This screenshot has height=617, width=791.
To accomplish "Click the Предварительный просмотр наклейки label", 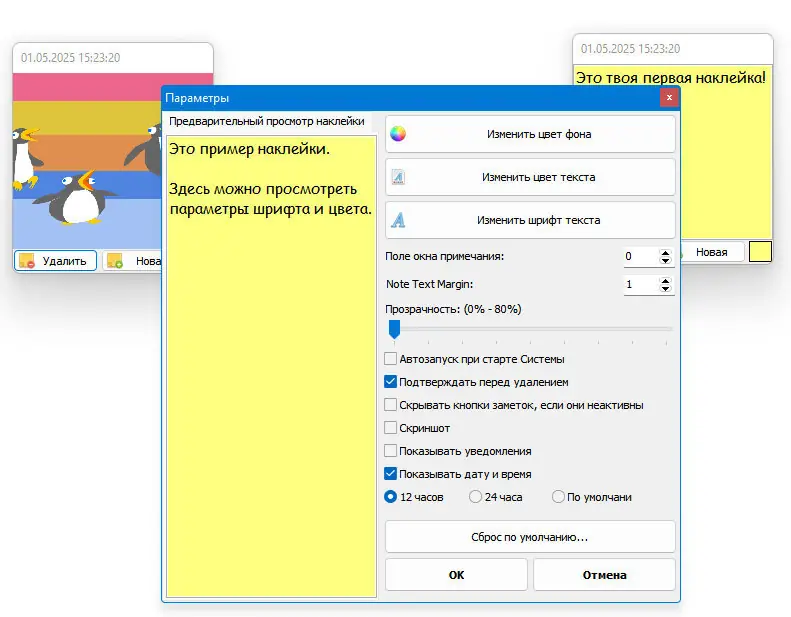I will 266,121.
